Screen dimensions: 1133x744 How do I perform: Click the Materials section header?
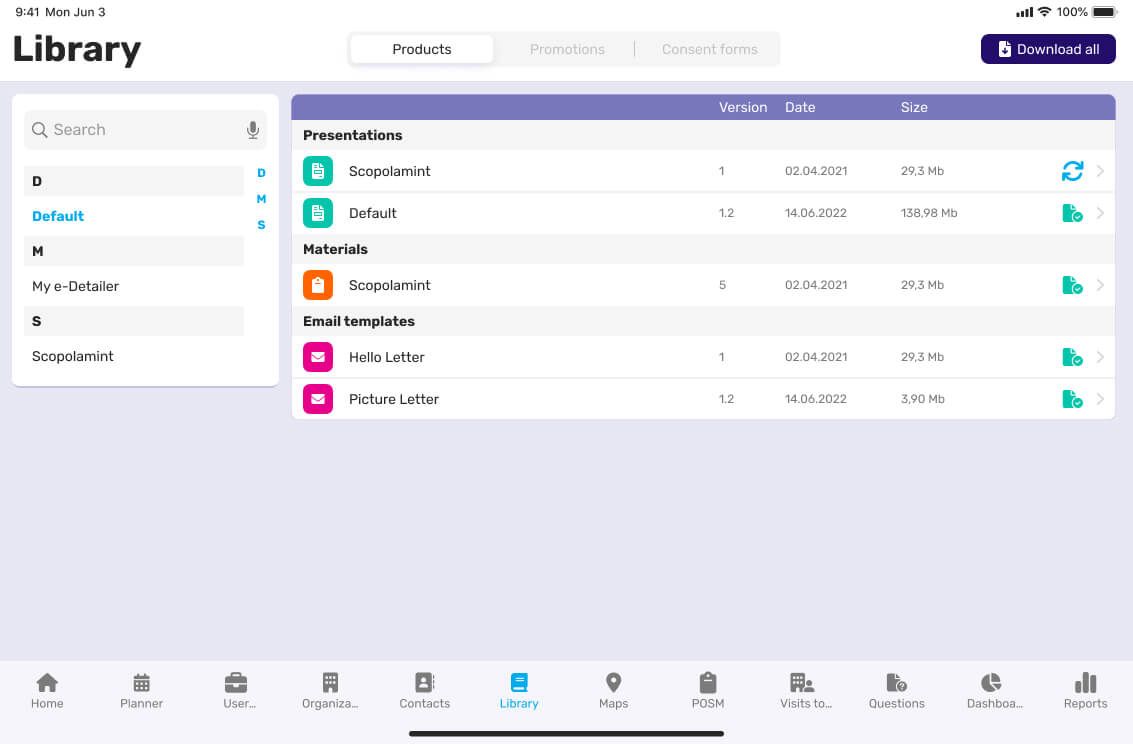tap(703, 249)
